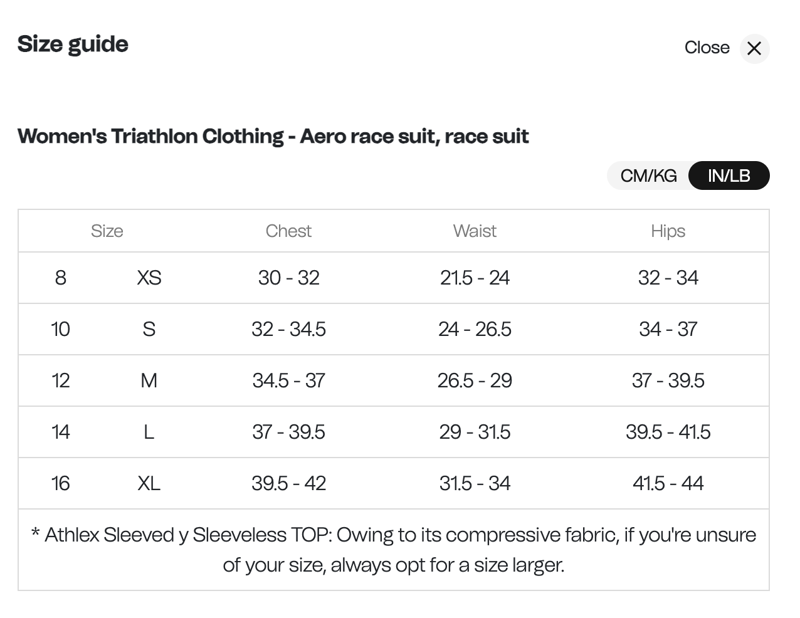Select the numeric size 10 cell
Image resolution: width=800 pixels, height=618 pixels.
tap(61, 329)
